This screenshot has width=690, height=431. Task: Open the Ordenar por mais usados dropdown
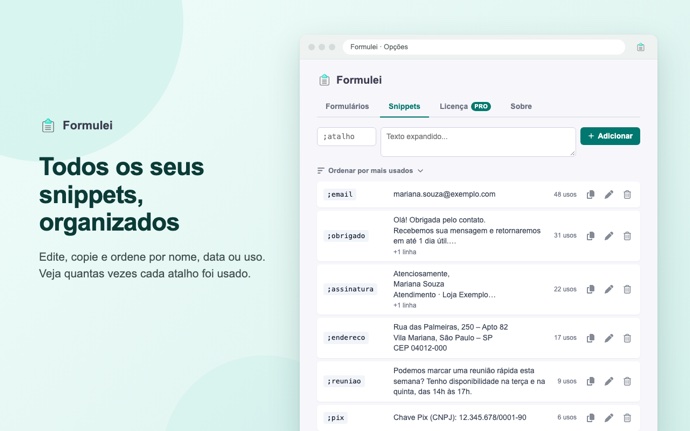click(x=371, y=171)
